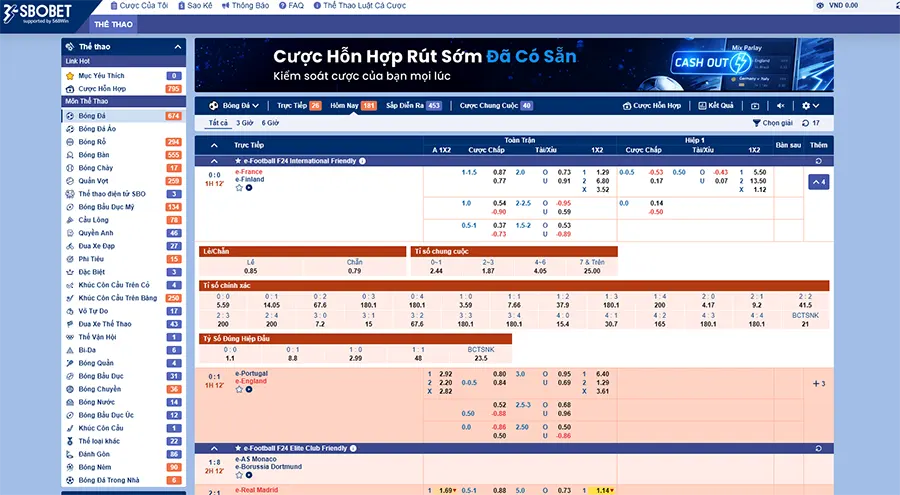The image size is (900, 495).
Task: Favorite the e-AS Monaco vs Dortmund match star
Action: [239, 475]
